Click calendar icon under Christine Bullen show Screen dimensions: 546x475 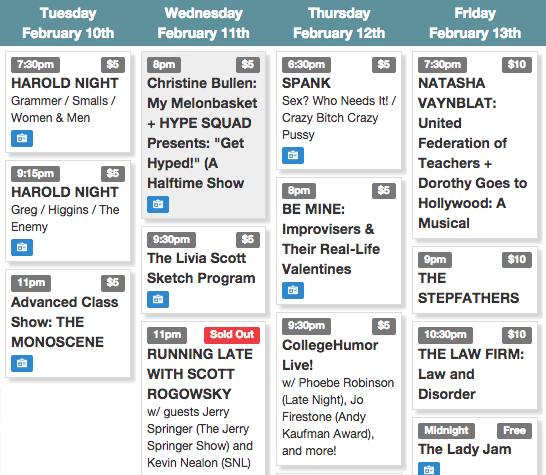158,204
